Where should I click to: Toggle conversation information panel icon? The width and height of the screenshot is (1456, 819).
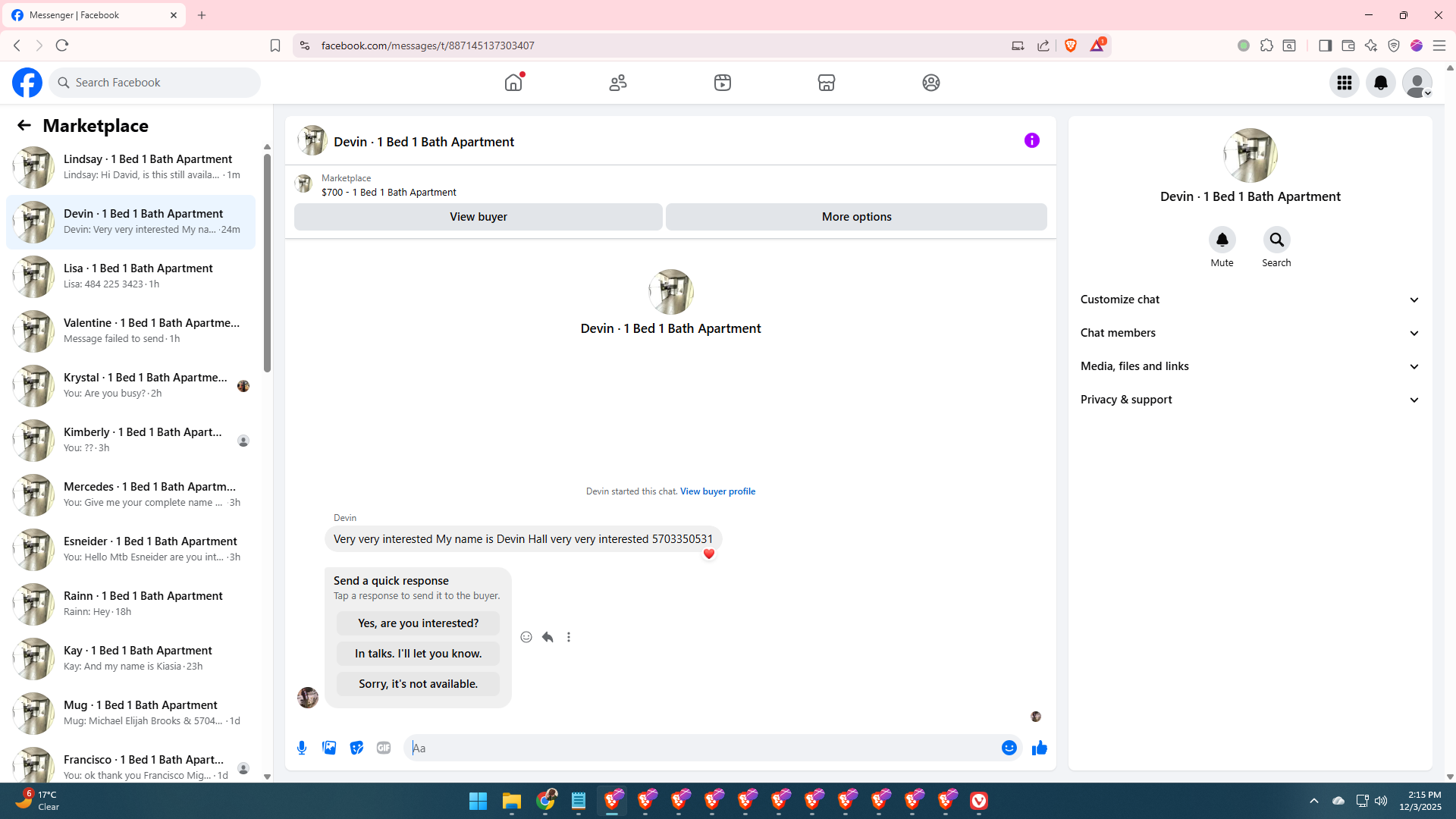(x=1031, y=140)
